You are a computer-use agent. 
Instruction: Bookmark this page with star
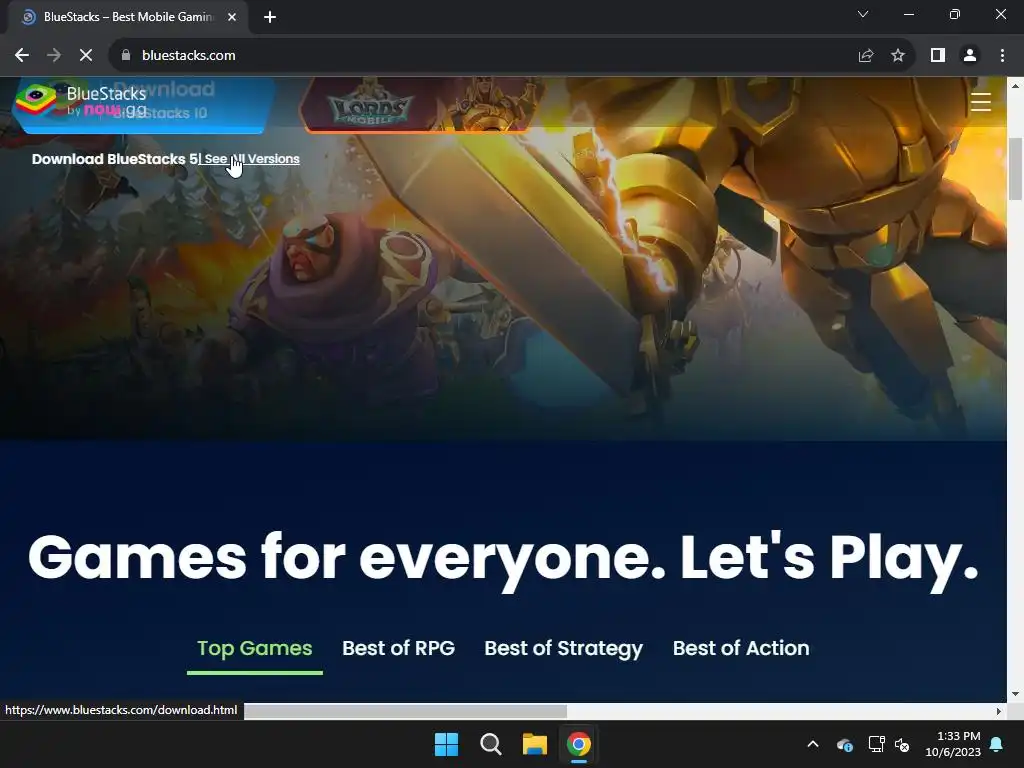(898, 56)
